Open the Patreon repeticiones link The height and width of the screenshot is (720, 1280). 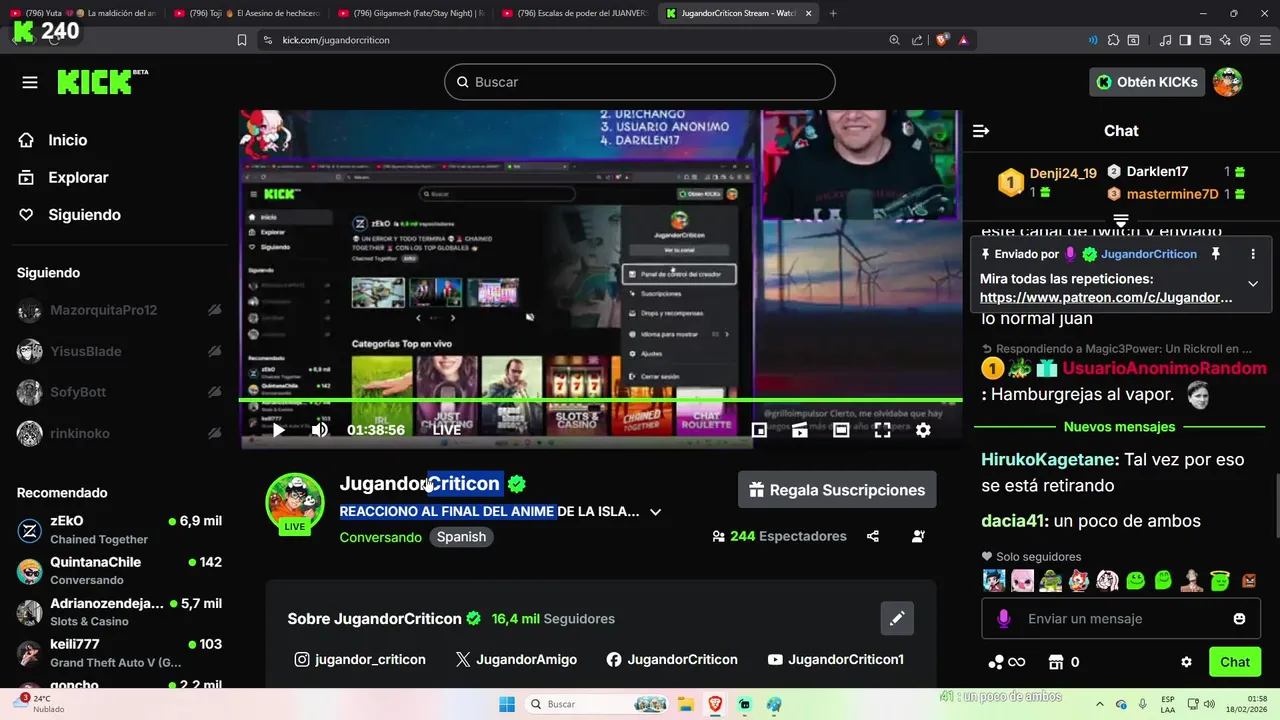coord(1106,298)
